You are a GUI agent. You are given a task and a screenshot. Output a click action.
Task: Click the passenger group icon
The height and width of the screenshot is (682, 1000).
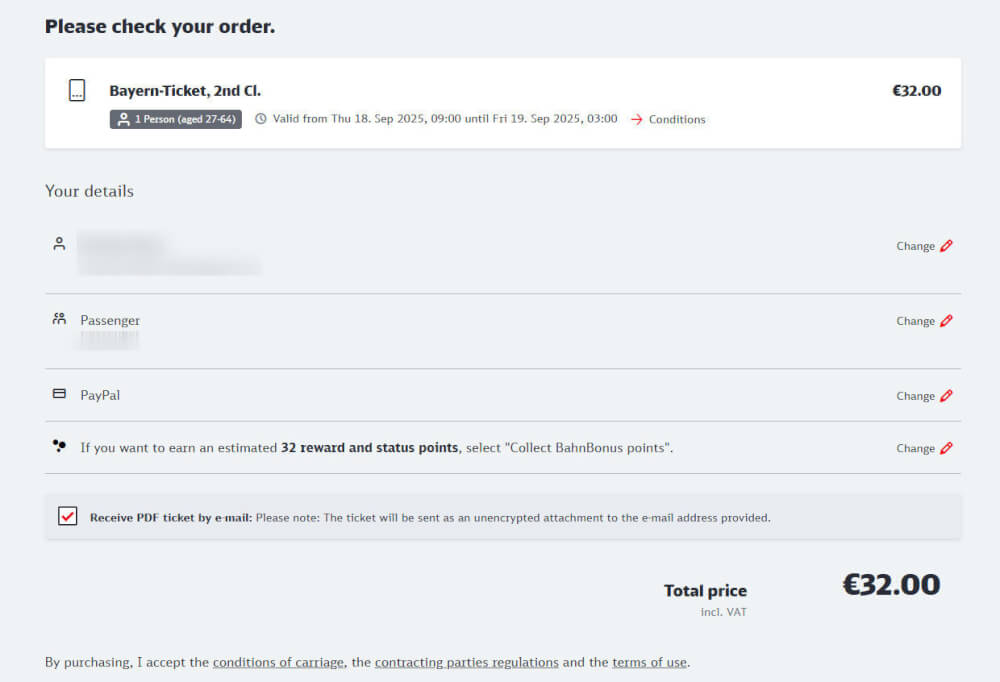59,319
